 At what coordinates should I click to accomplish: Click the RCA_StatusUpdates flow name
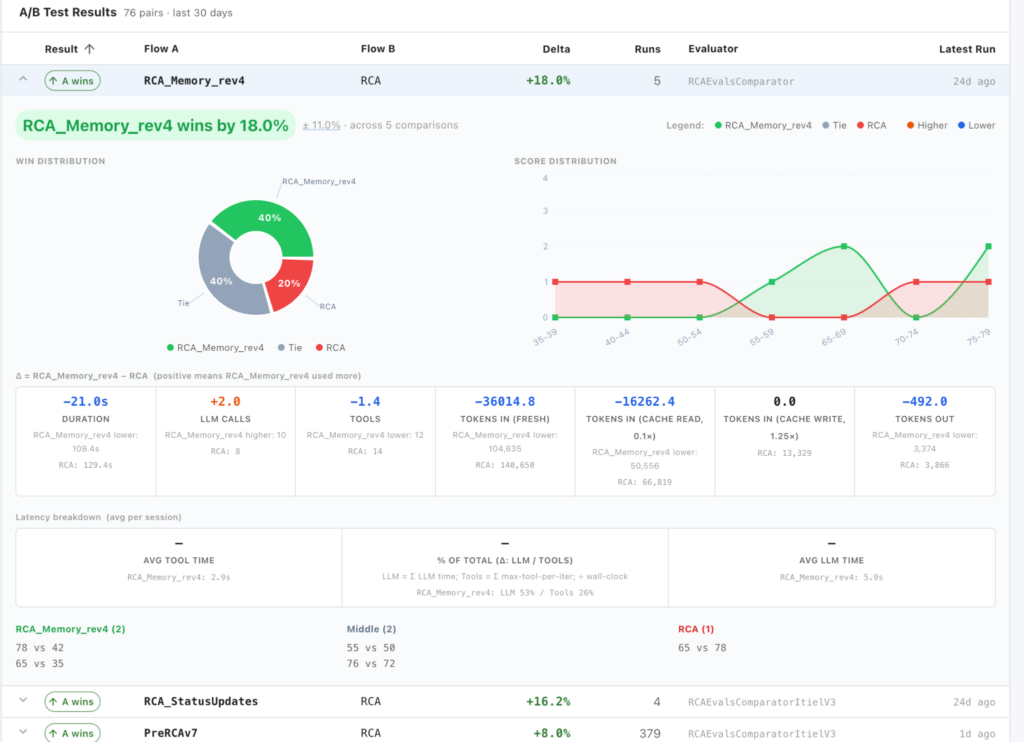tap(200, 702)
